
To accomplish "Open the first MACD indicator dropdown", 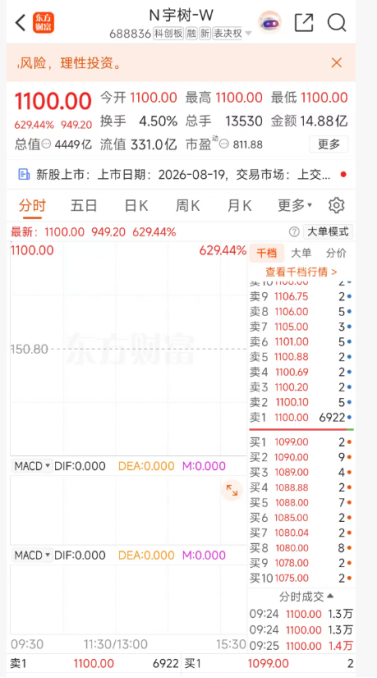I will pos(32,466).
